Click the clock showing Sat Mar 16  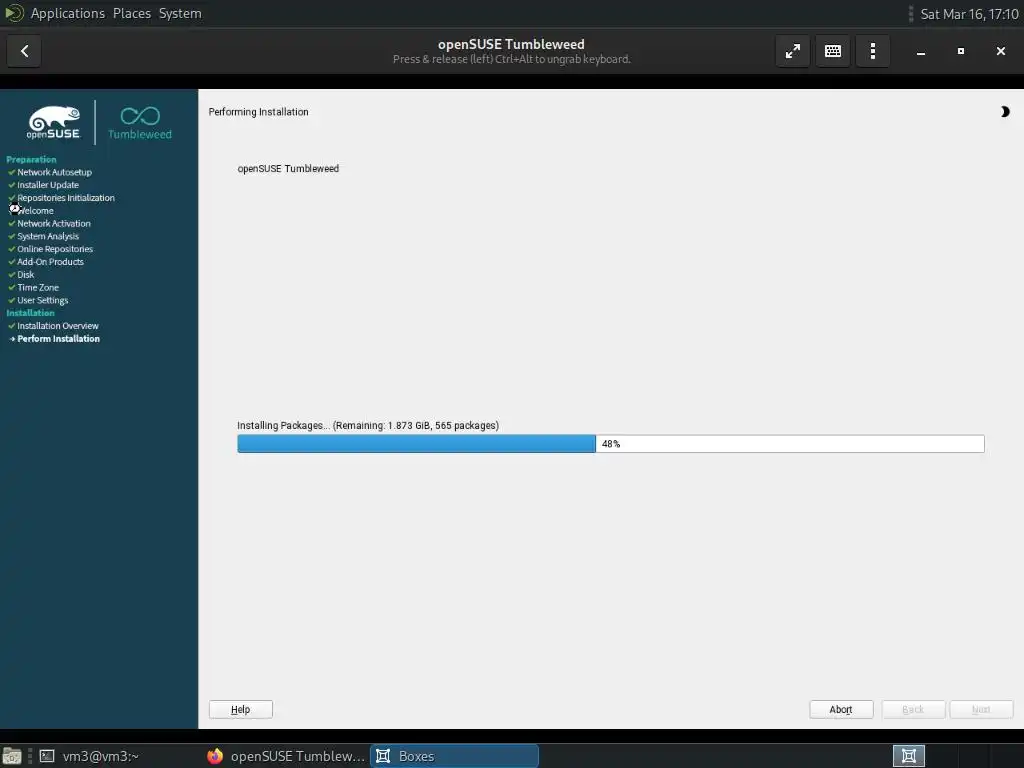point(969,14)
